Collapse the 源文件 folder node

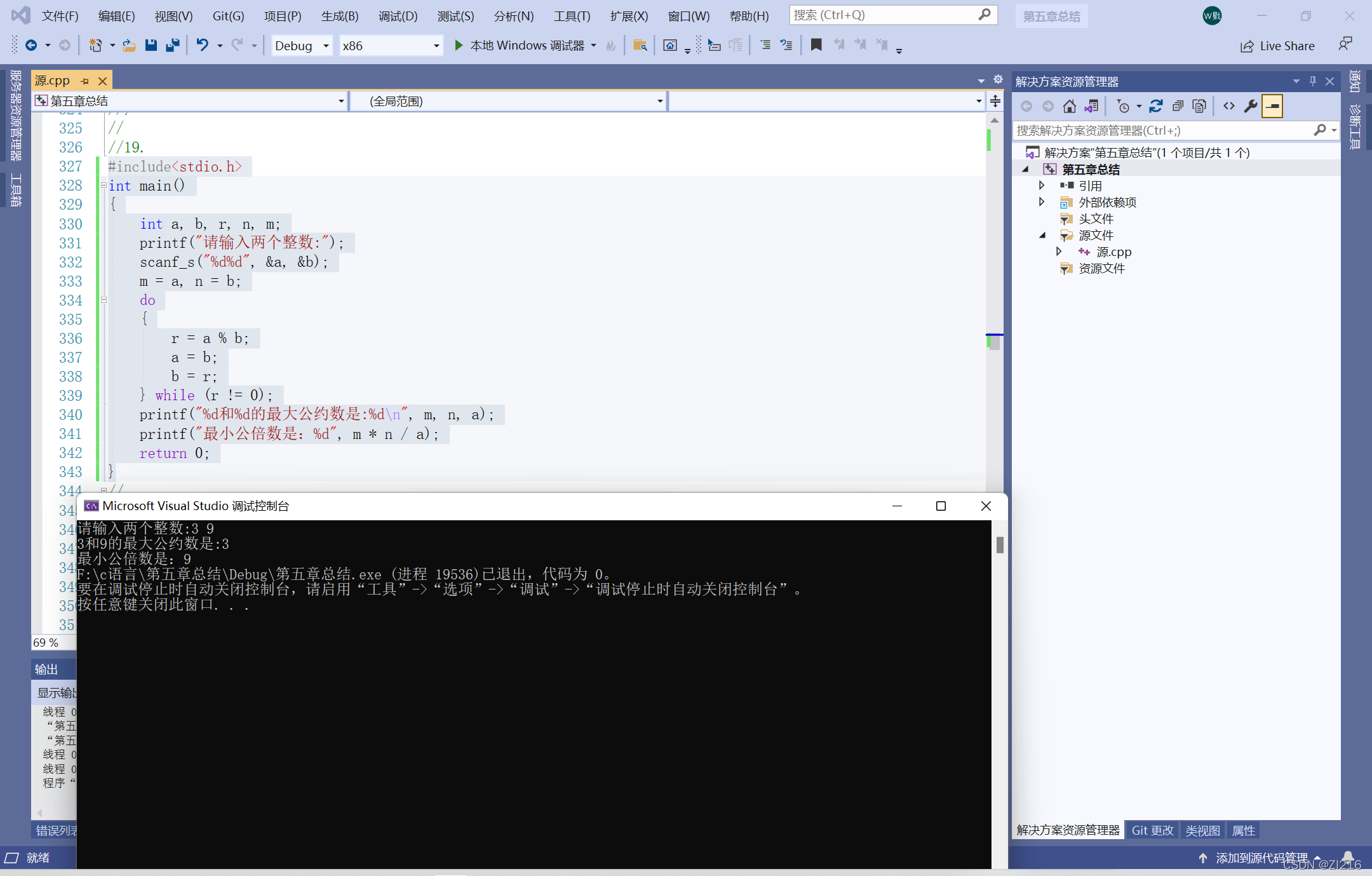pos(1042,235)
